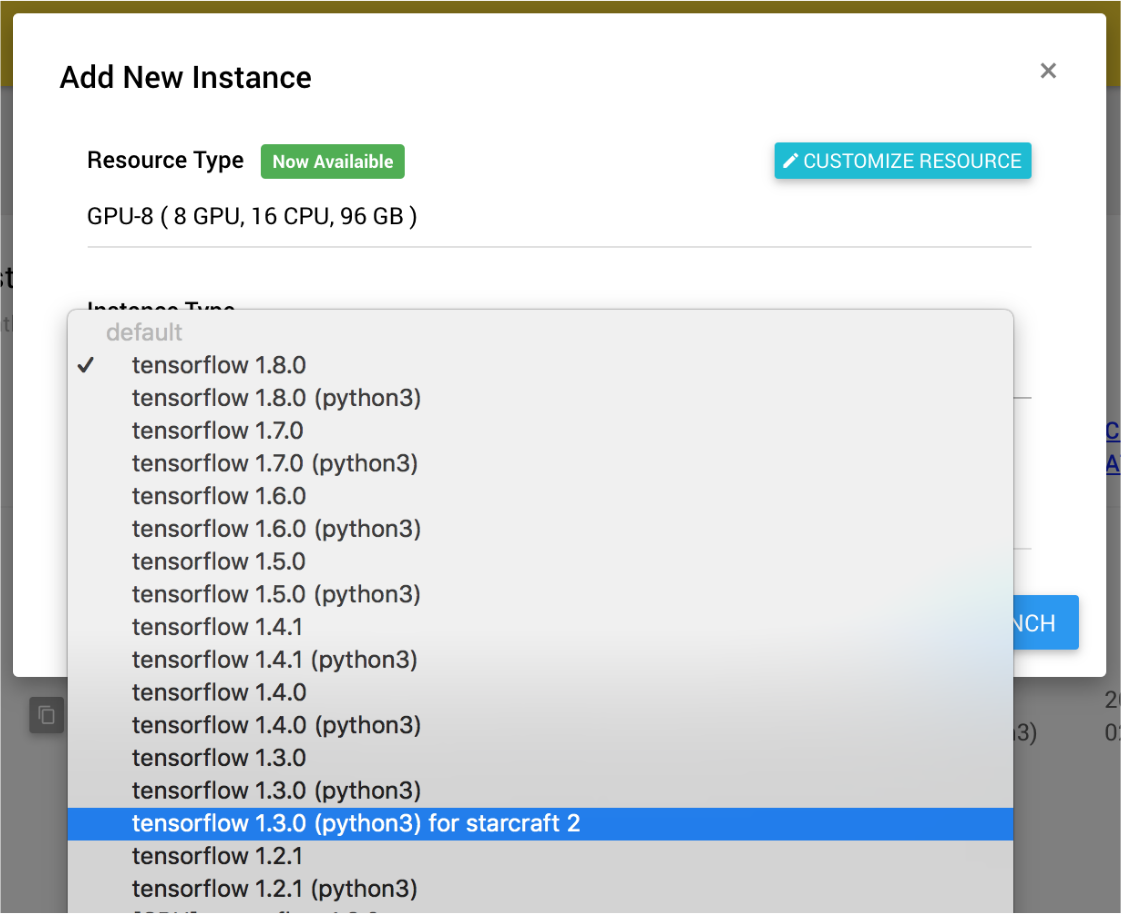Pick tensorflow 1.6.0 entry
This screenshot has width=1122, height=914.
[540, 496]
